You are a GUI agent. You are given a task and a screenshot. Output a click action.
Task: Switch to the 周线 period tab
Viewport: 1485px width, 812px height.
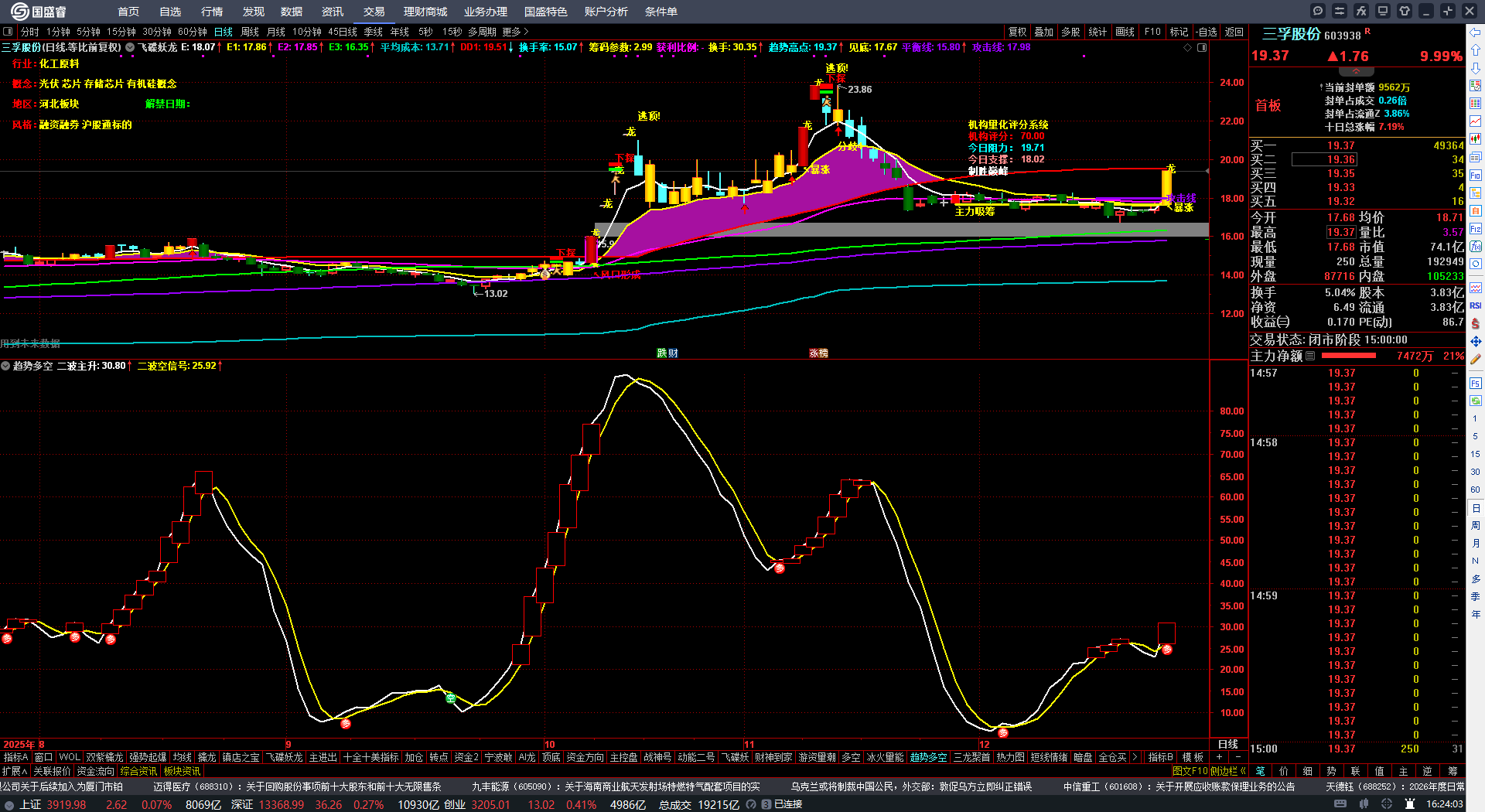pos(250,32)
